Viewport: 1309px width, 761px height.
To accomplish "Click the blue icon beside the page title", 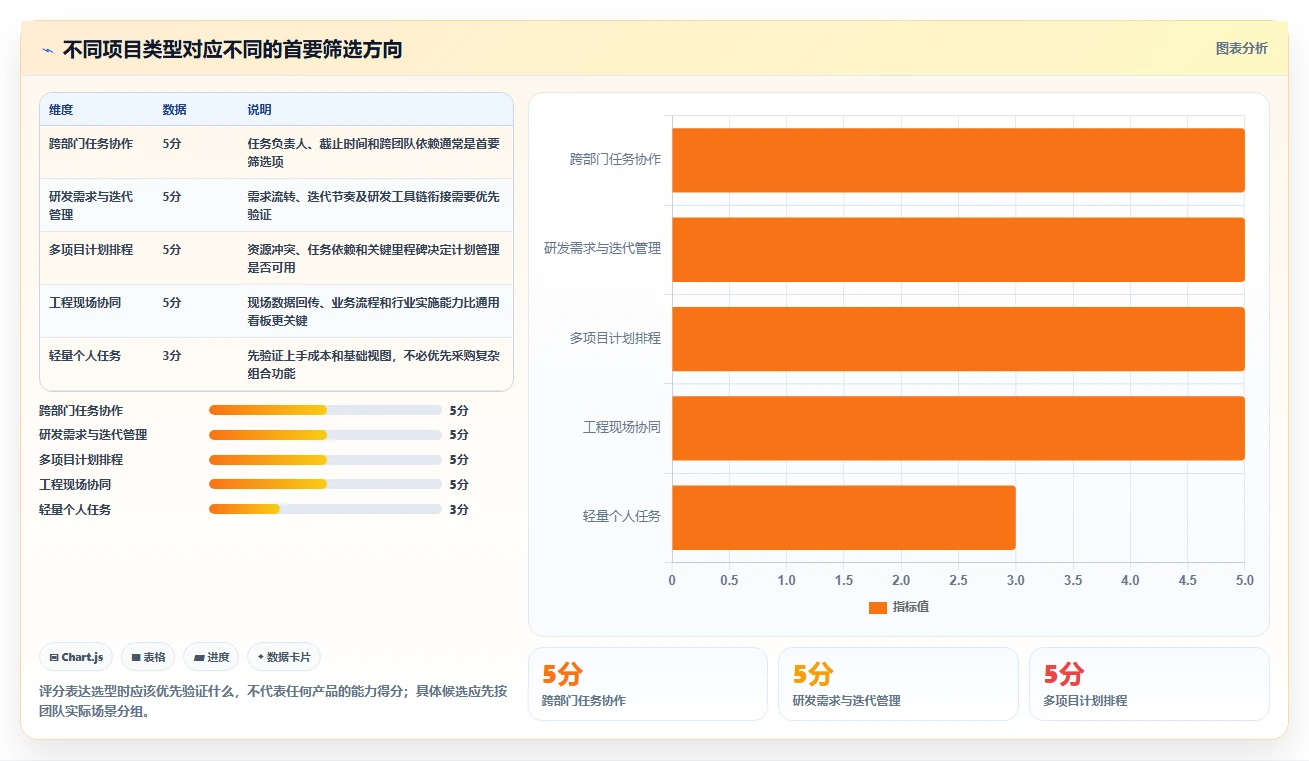I will click(47, 50).
